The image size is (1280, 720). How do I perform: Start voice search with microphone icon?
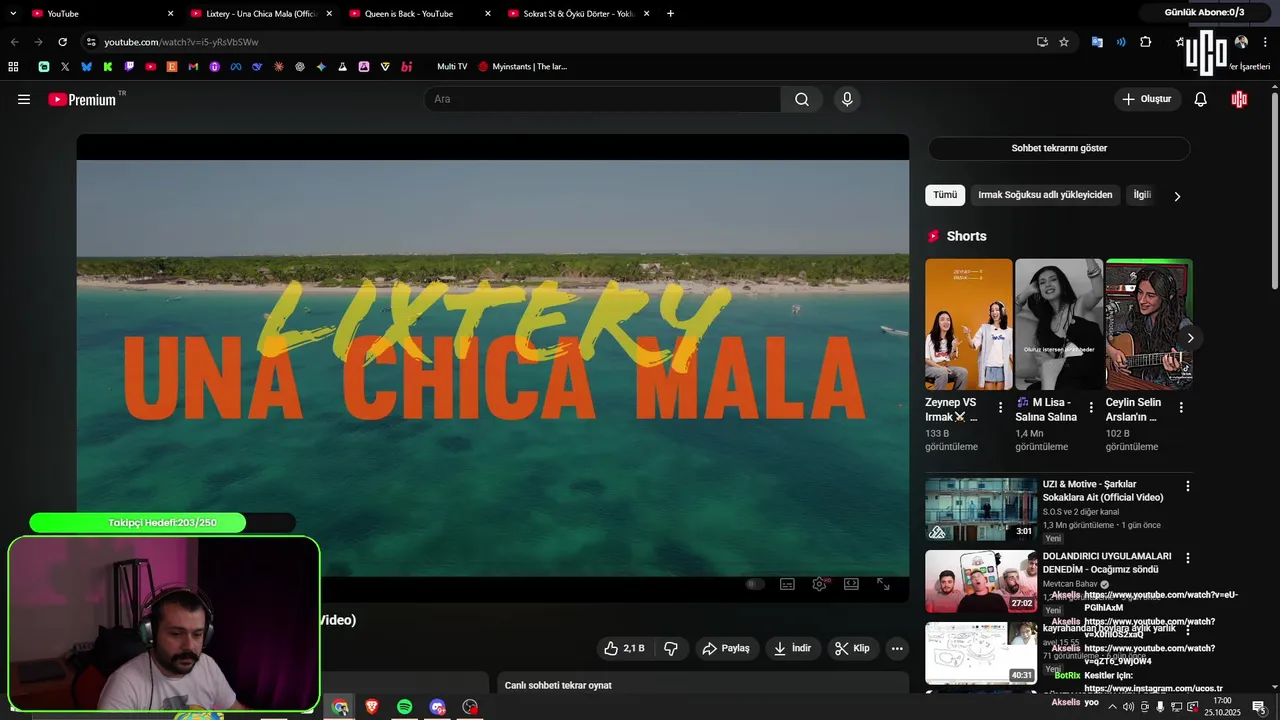point(847,99)
